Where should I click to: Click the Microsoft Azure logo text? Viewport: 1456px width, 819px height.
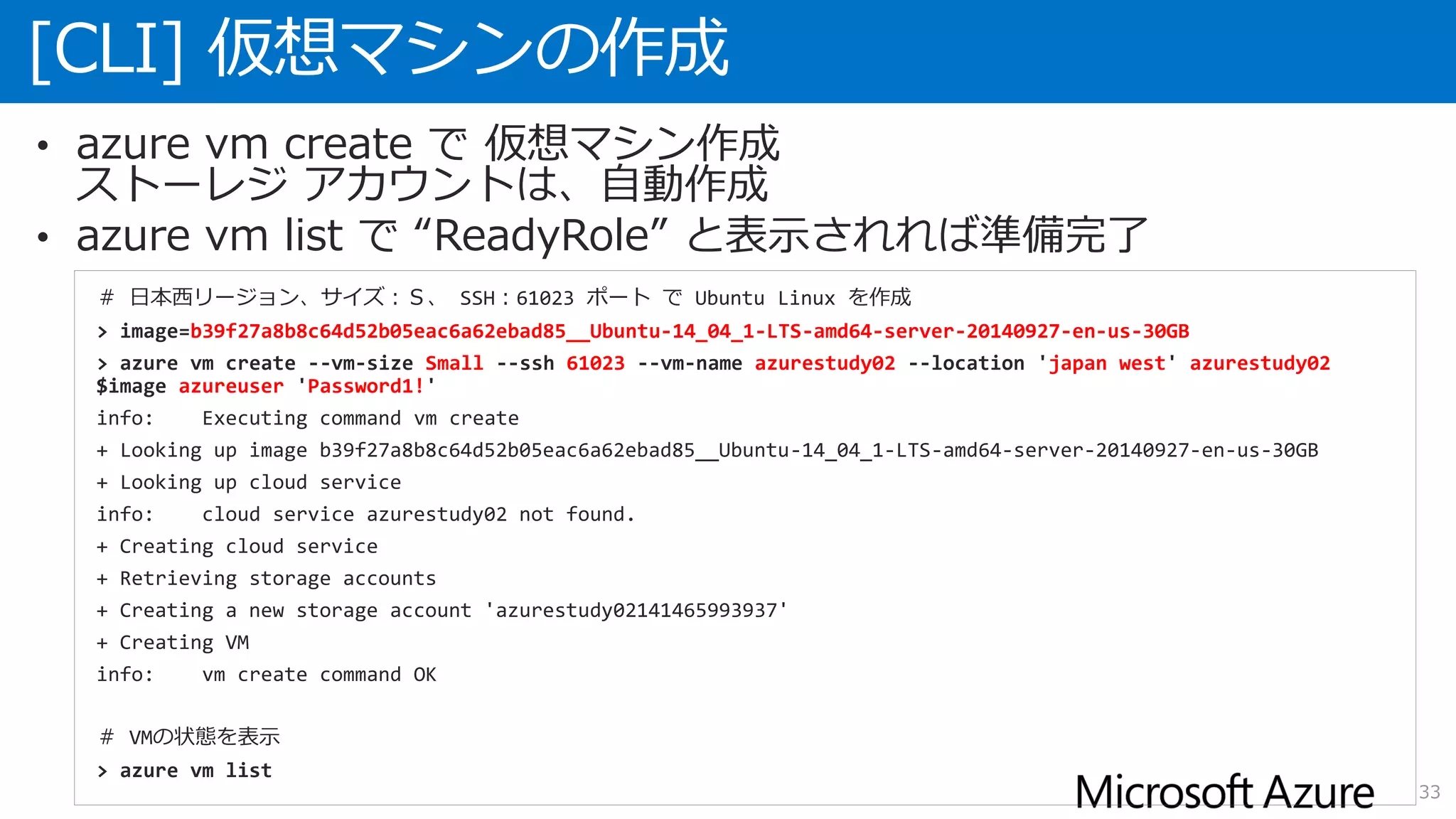pos(1224,791)
